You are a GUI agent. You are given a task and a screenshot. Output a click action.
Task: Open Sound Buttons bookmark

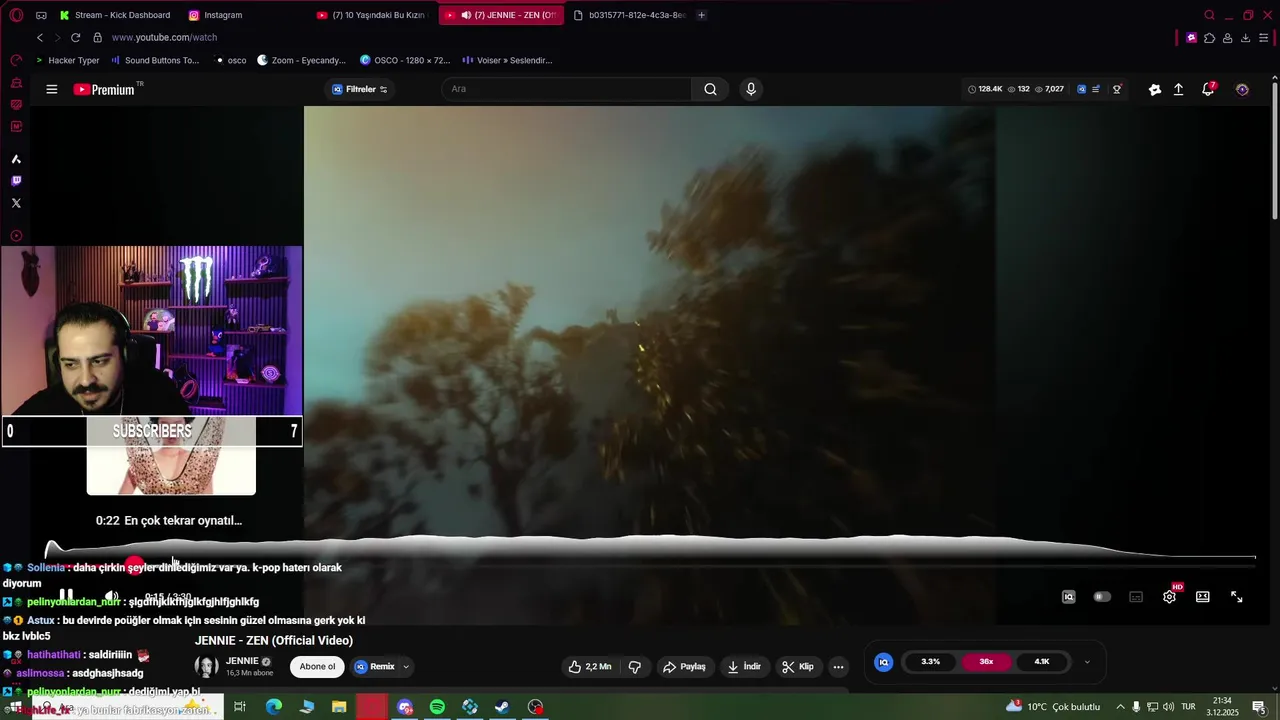(x=155, y=60)
